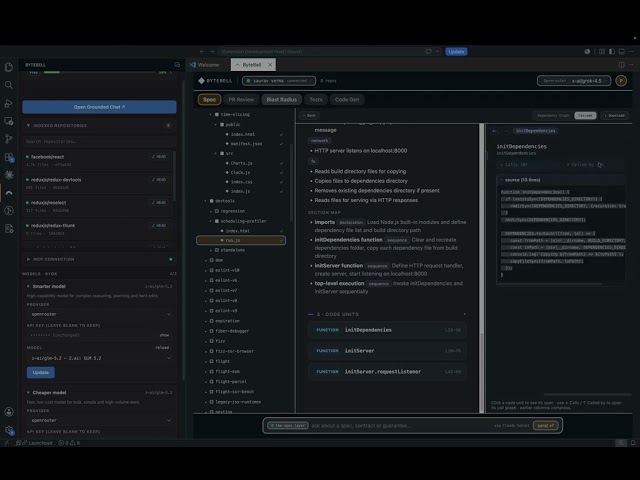The height and width of the screenshot is (480, 640).
Task: Toggle panel layout icon in title bar
Action: point(621,51)
